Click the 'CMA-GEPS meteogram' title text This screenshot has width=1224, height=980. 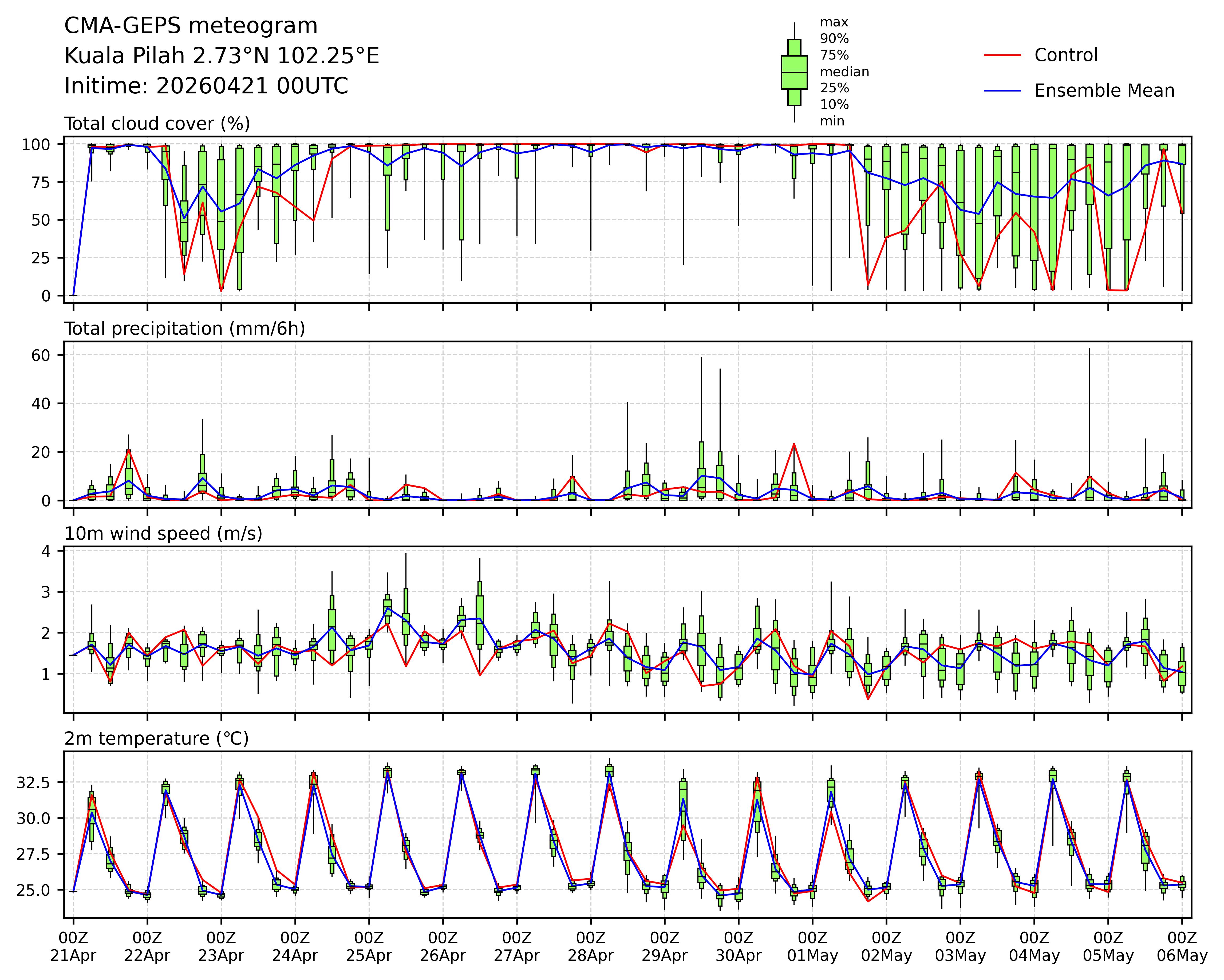[191, 26]
